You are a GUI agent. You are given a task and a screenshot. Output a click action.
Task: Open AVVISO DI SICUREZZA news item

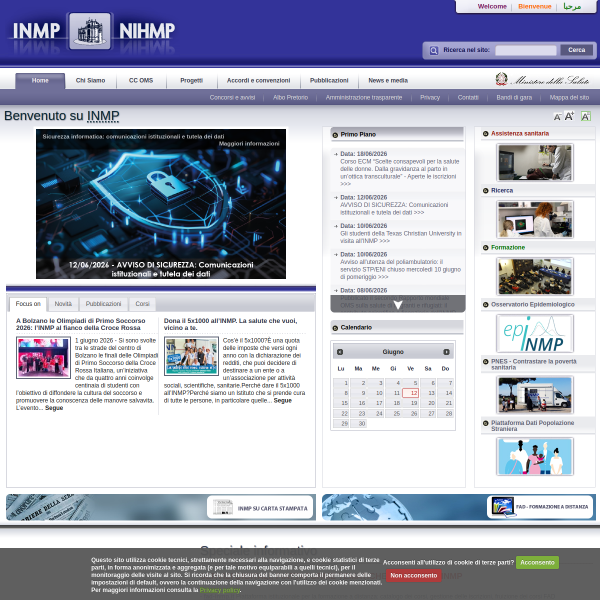(x=394, y=209)
